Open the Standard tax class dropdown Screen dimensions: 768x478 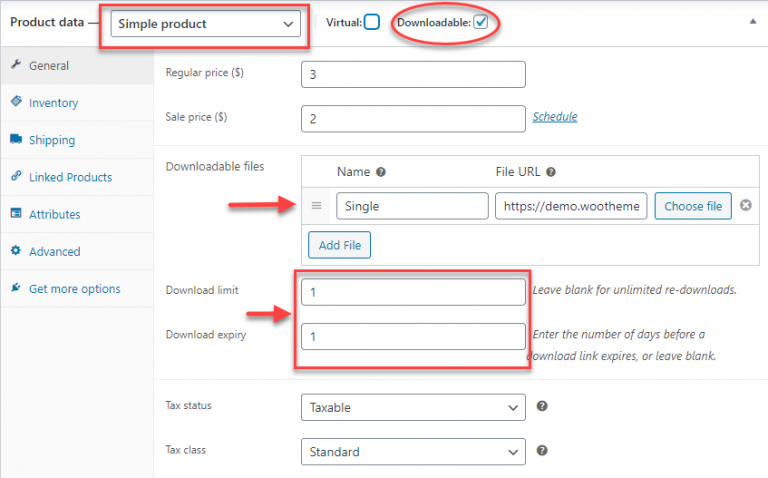[413, 452]
